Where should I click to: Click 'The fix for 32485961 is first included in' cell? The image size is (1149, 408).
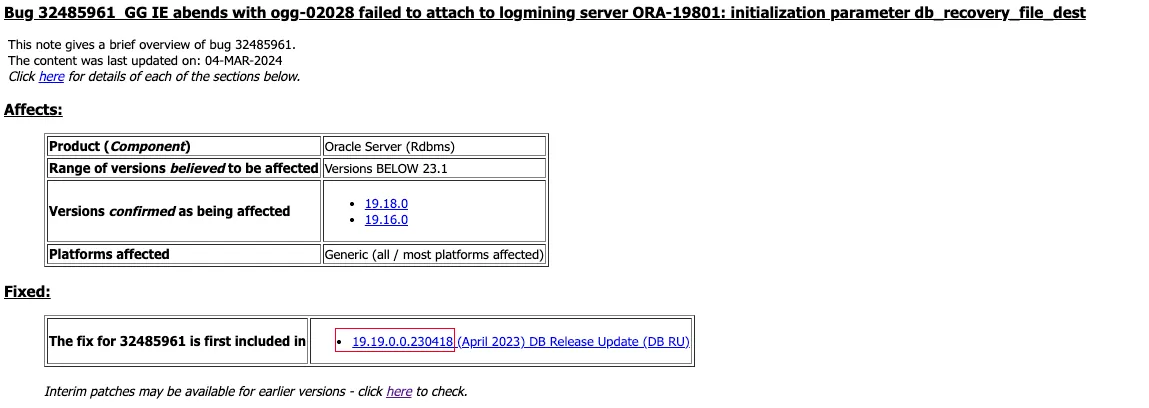(177, 342)
